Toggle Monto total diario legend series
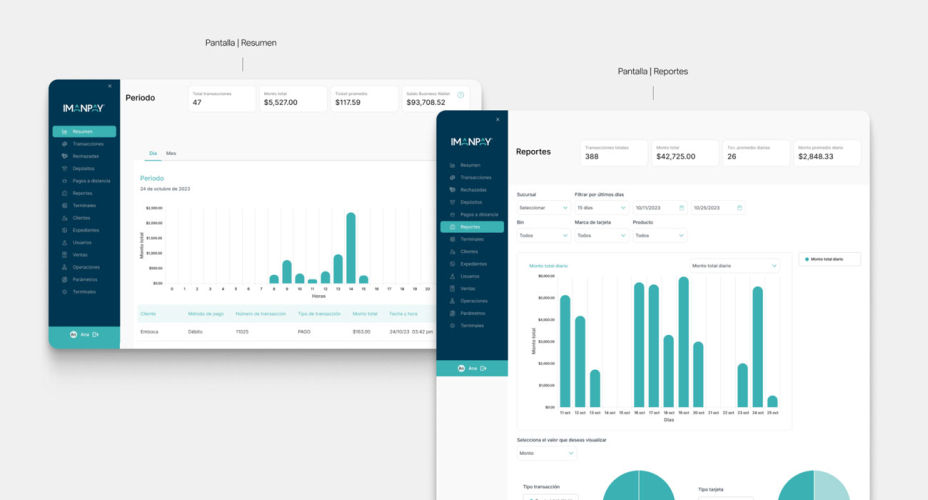The width and height of the screenshot is (928, 500). pyautogui.click(x=829, y=259)
